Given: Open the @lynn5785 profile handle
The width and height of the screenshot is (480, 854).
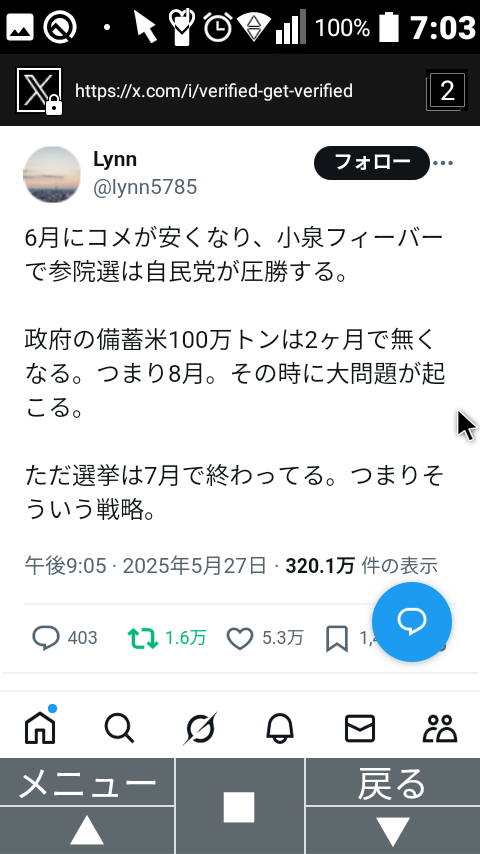Looking at the screenshot, I should (x=145, y=187).
